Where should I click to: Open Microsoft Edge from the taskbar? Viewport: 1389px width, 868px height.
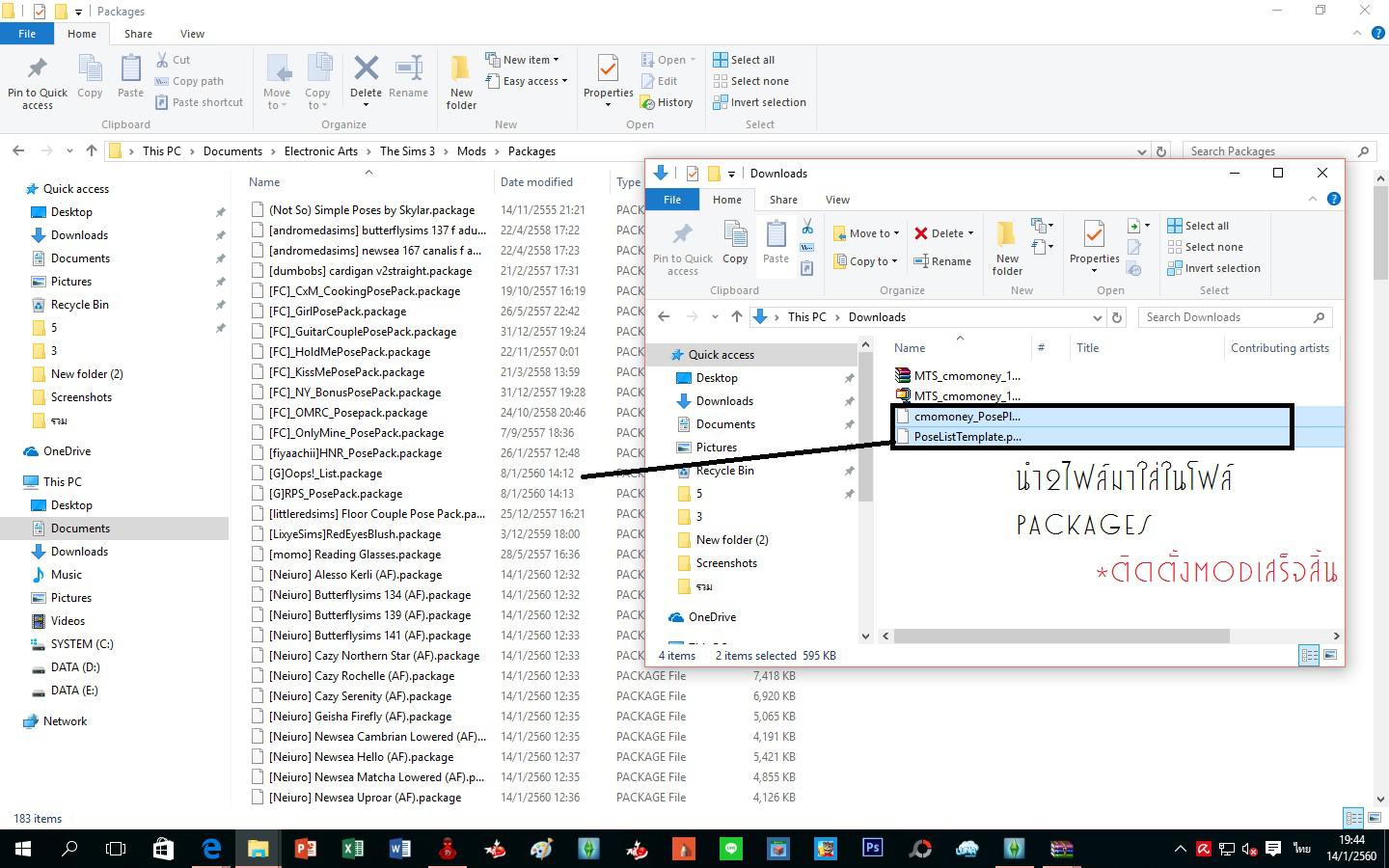pyautogui.click(x=210, y=849)
